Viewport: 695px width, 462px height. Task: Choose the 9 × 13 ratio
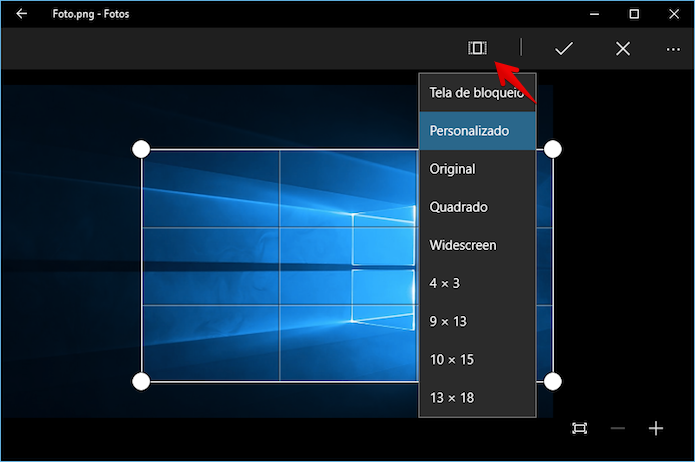(x=477, y=321)
